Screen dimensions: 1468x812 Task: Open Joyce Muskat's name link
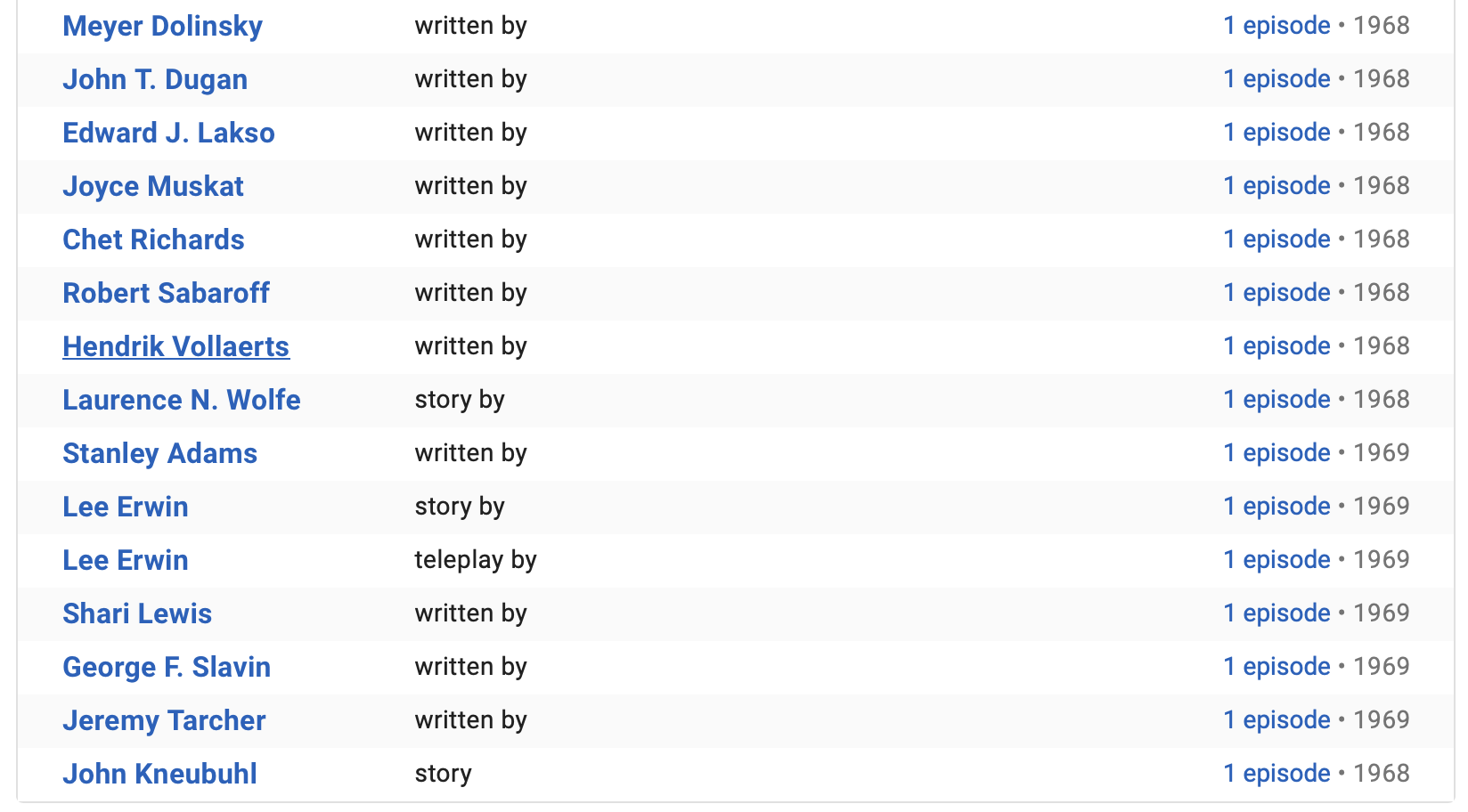153,187
